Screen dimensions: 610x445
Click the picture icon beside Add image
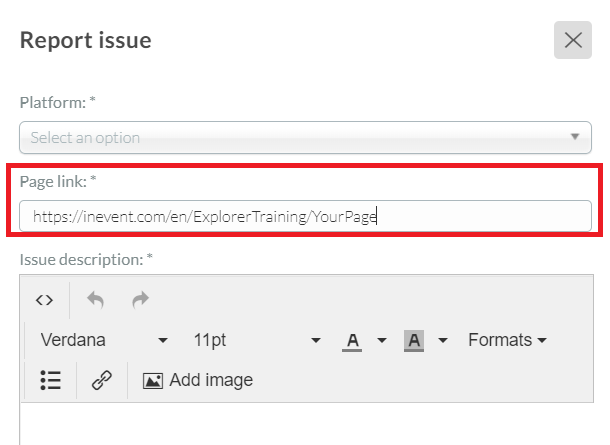point(153,381)
